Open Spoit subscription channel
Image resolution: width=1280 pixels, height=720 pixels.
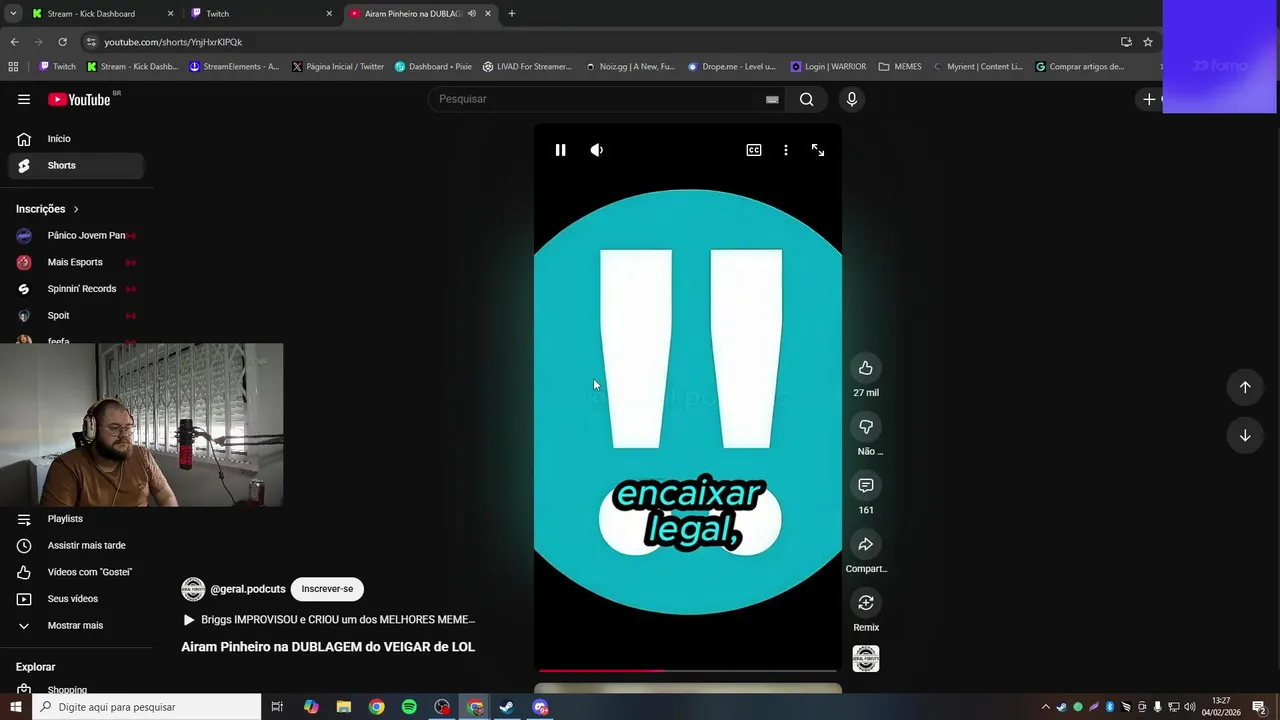(76, 316)
